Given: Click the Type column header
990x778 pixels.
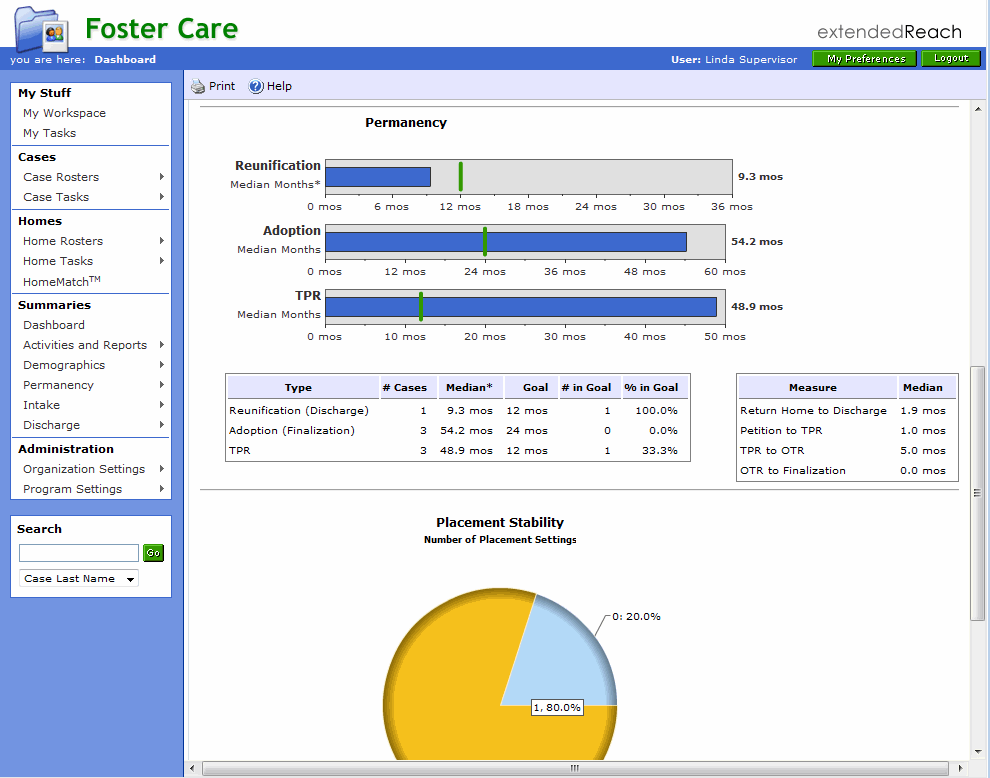Looking at the screenshot, I should tap(298, 388).
